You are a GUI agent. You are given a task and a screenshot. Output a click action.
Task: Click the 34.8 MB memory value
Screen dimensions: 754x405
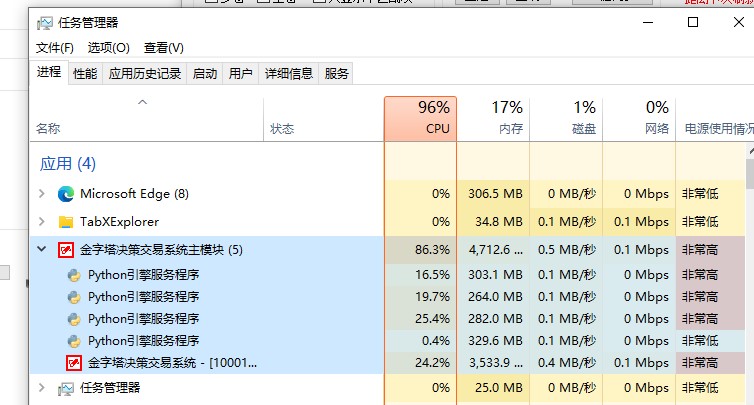click(499, 222)
